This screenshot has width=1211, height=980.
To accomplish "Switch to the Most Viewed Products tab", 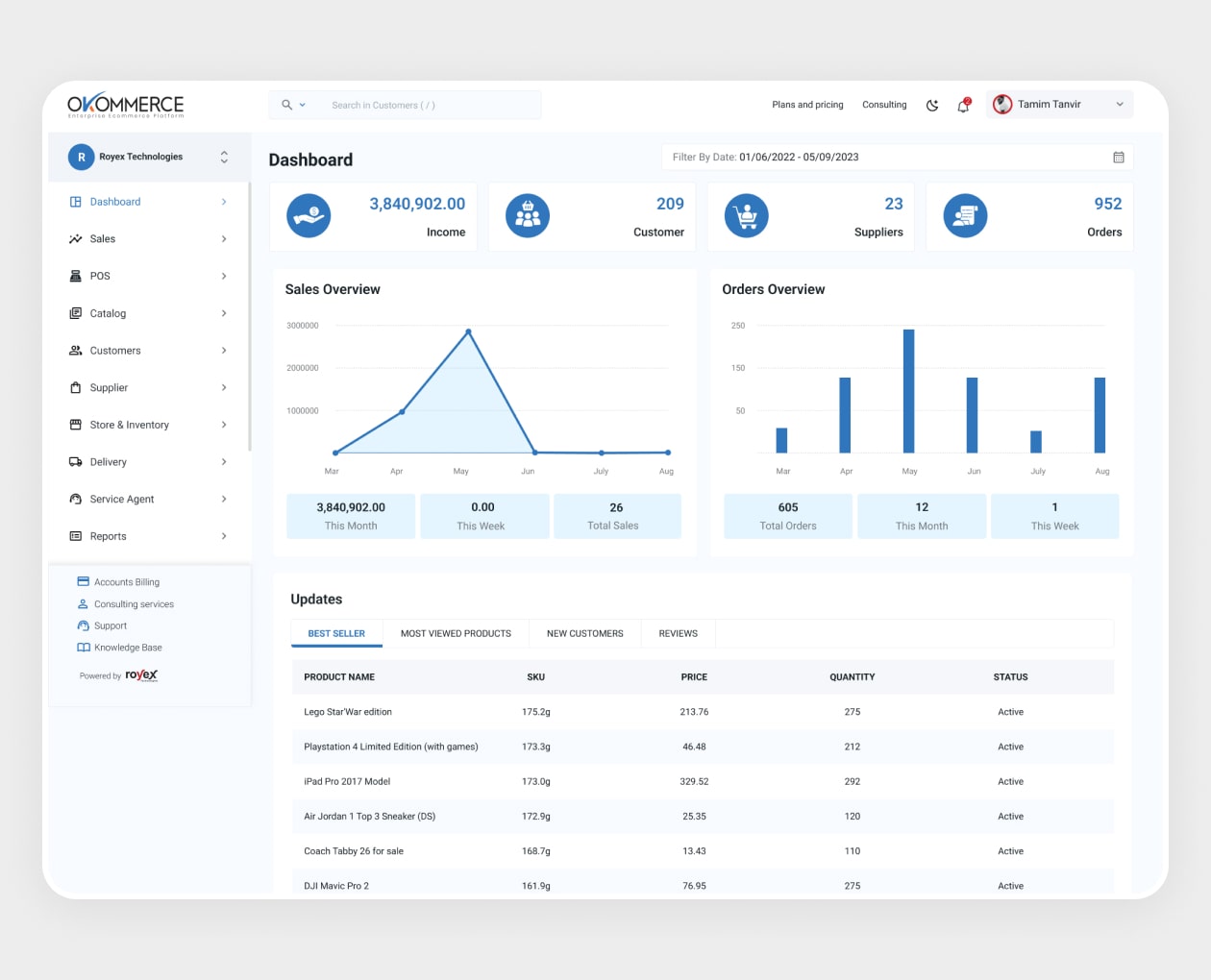I will [x=456, y=633].
